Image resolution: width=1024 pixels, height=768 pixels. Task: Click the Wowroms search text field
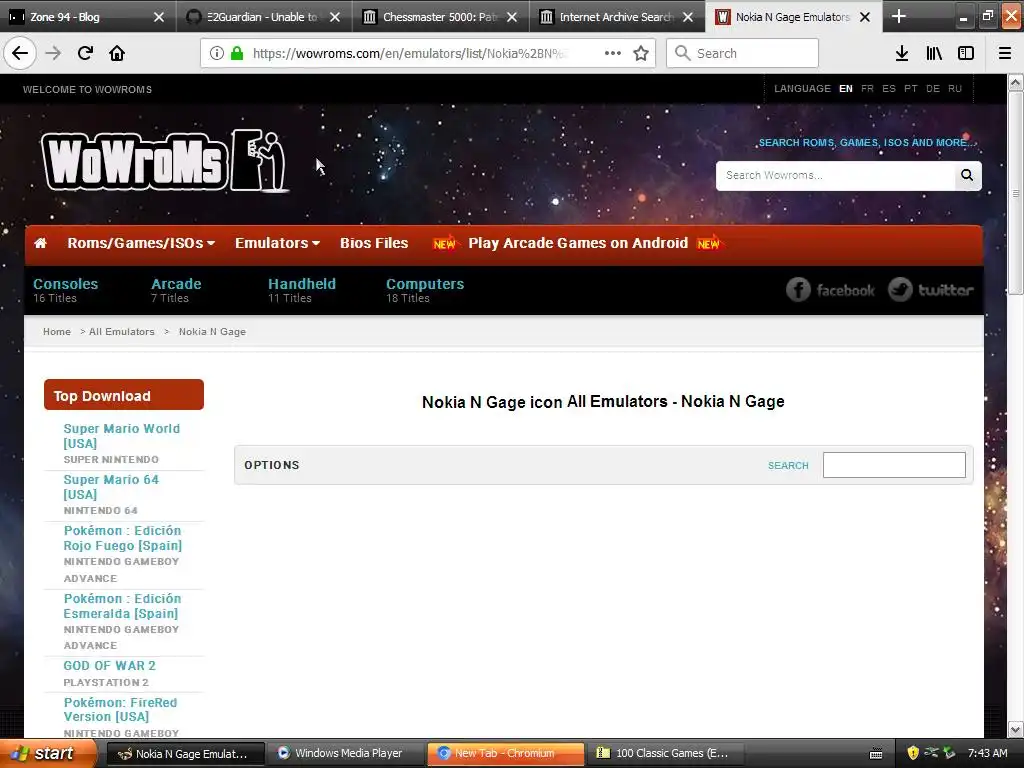point(835,175)
